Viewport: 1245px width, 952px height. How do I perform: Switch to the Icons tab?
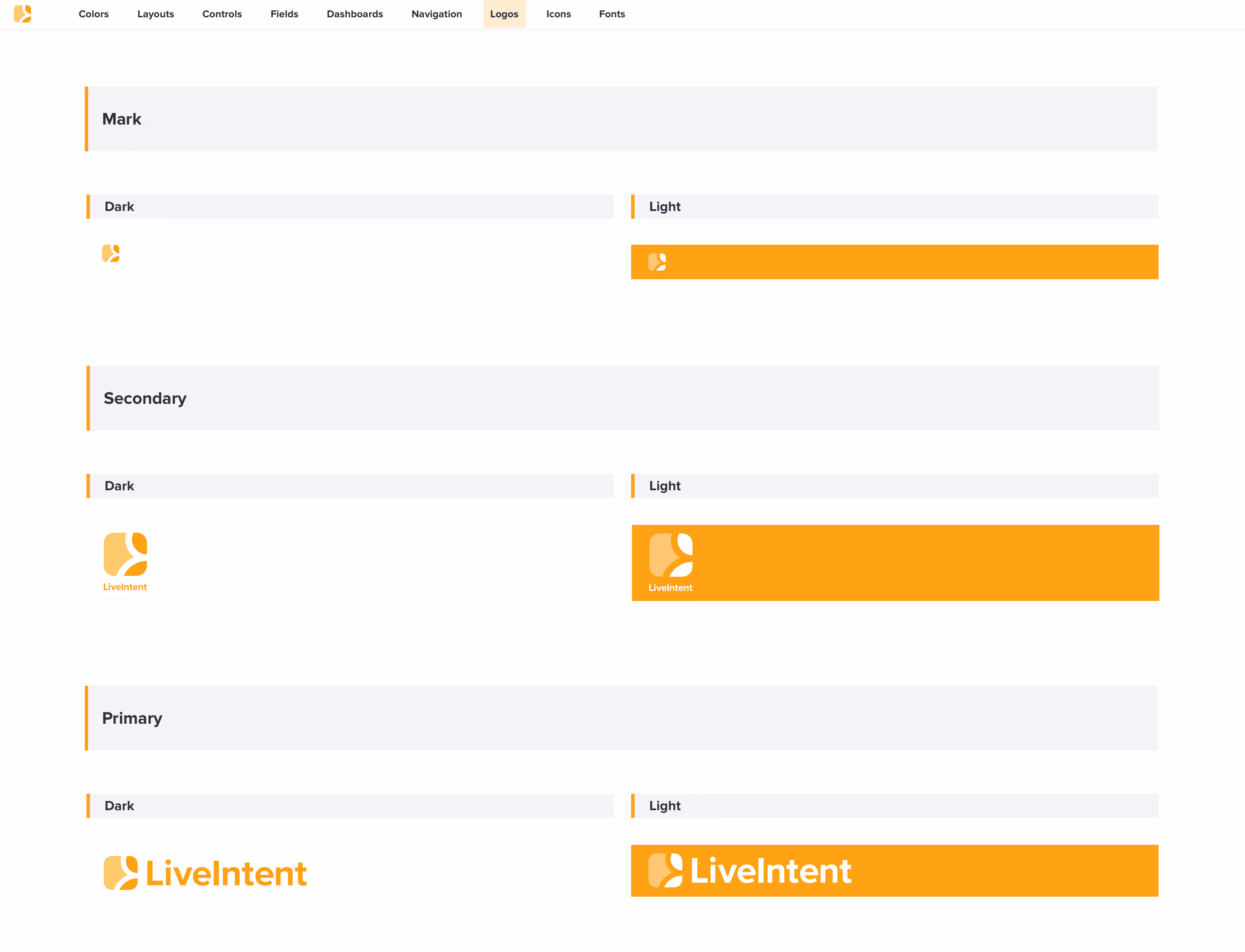[x=558, y=13]
